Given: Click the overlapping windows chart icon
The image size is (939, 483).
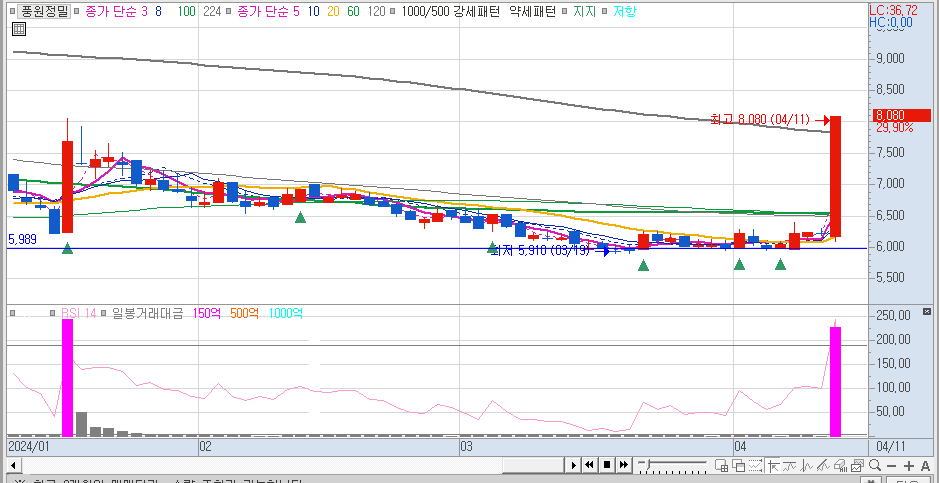Looking at the screenshot, I should tap(738, 465).
